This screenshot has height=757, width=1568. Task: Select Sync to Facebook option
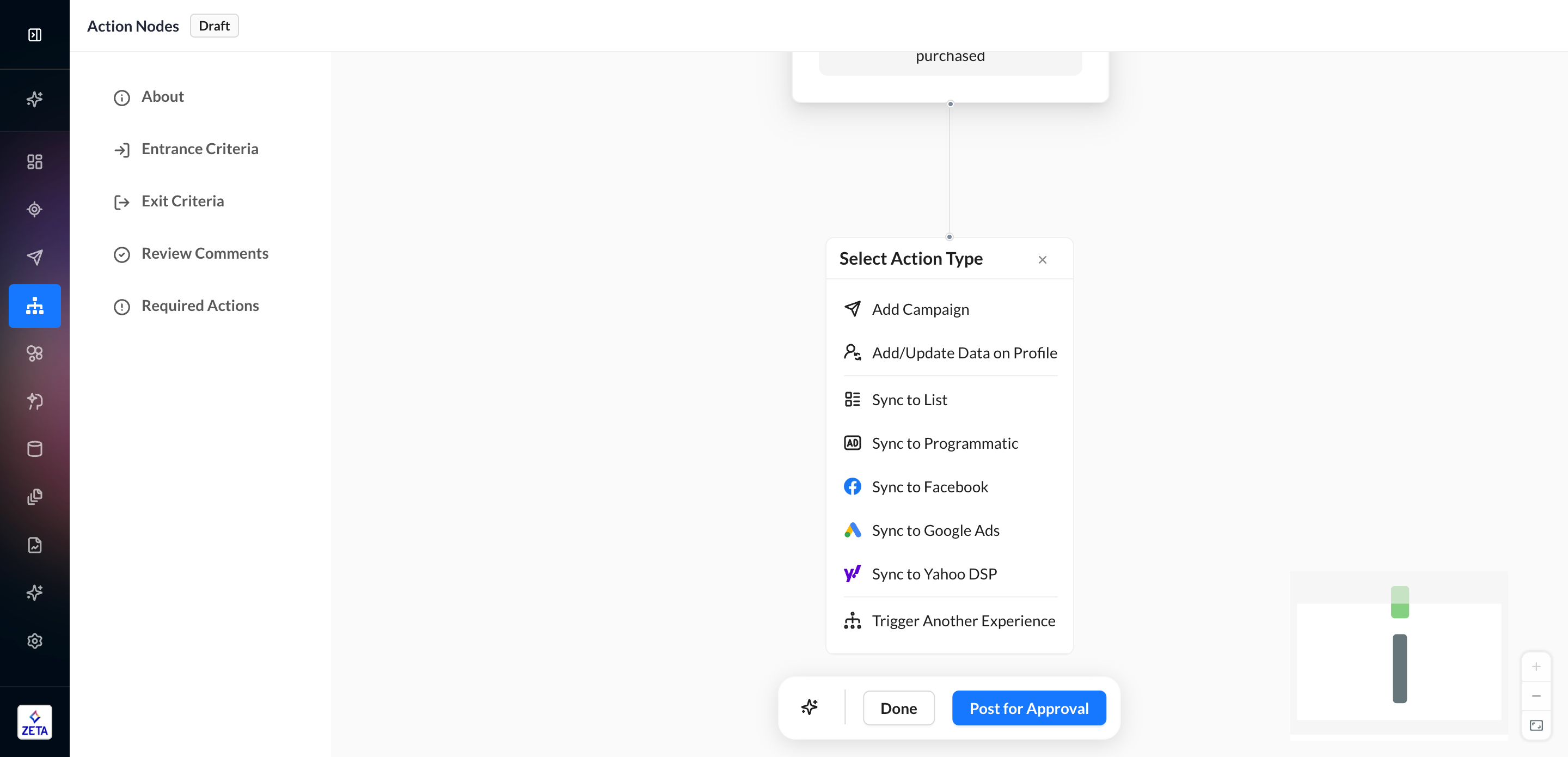tap(929, 486)
